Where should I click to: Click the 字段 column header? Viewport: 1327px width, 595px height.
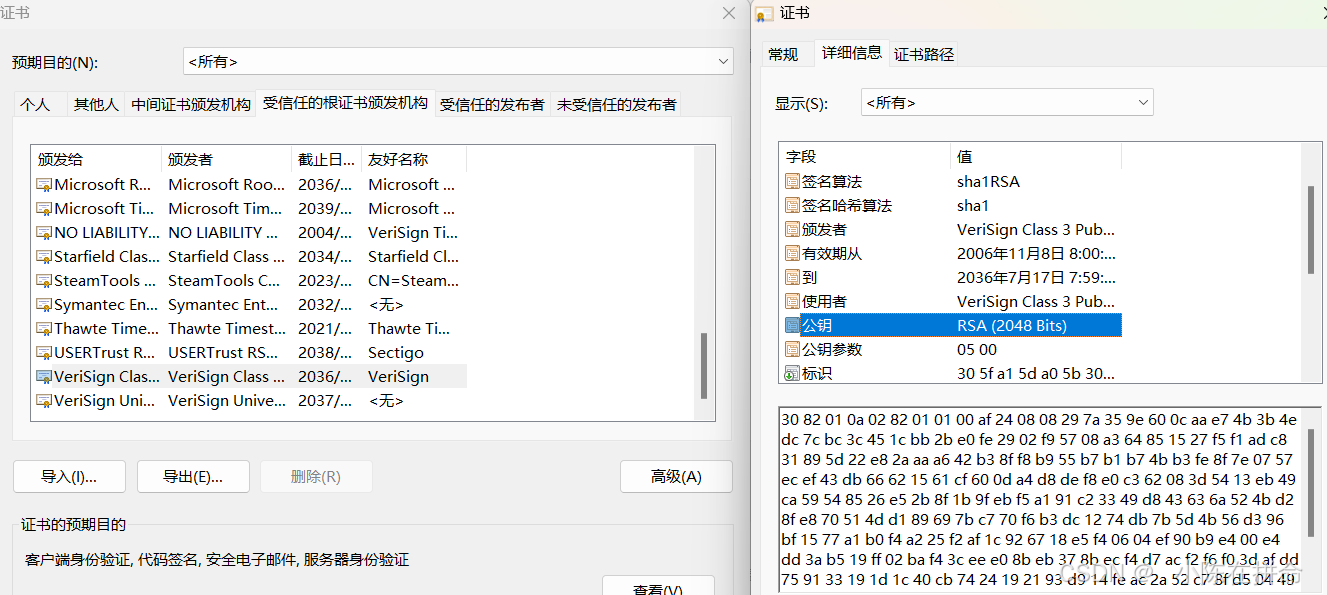865,157
